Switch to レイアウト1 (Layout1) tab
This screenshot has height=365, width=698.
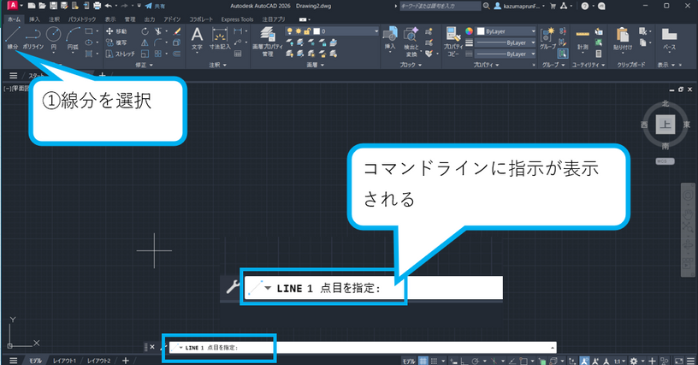65,361
